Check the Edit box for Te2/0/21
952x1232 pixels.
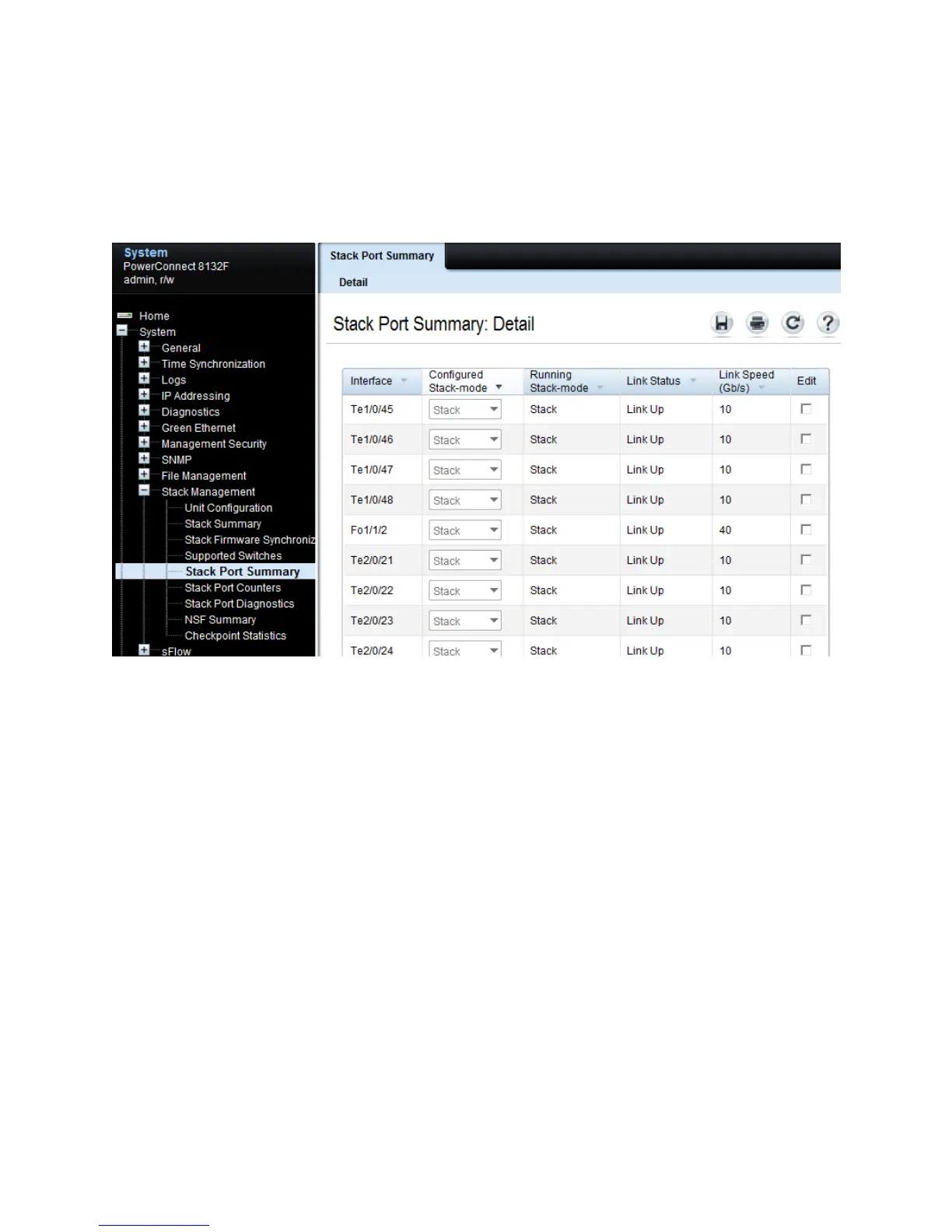(806, 559)
